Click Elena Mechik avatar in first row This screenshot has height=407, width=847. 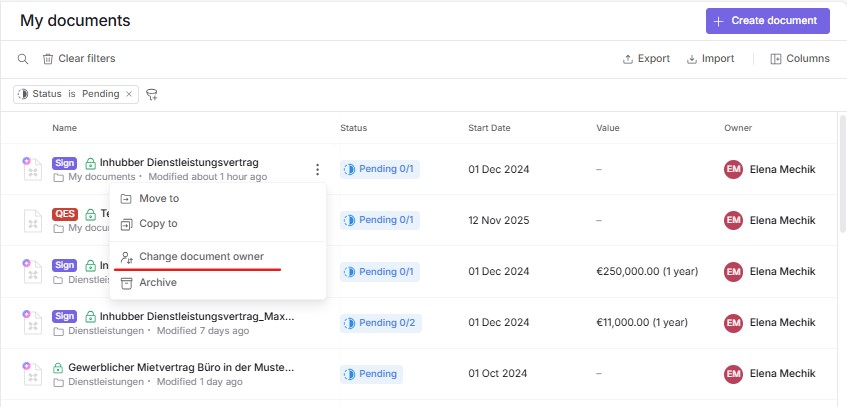(x=733, y=170)
